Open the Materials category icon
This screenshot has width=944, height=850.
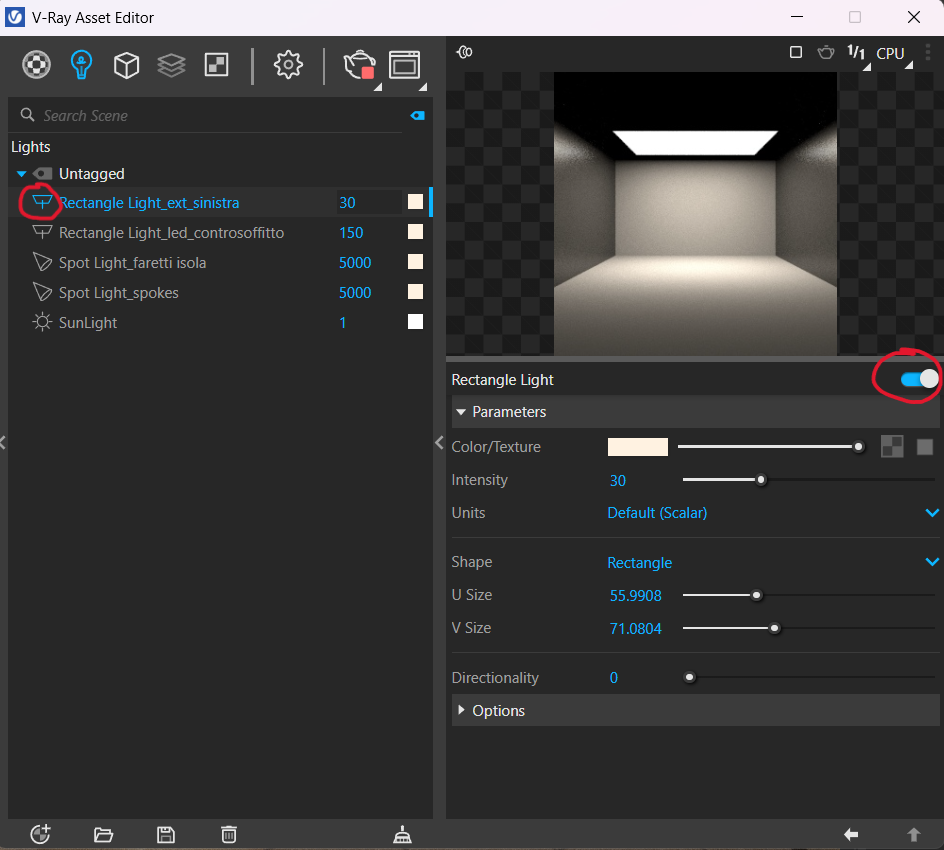[36, 64]
